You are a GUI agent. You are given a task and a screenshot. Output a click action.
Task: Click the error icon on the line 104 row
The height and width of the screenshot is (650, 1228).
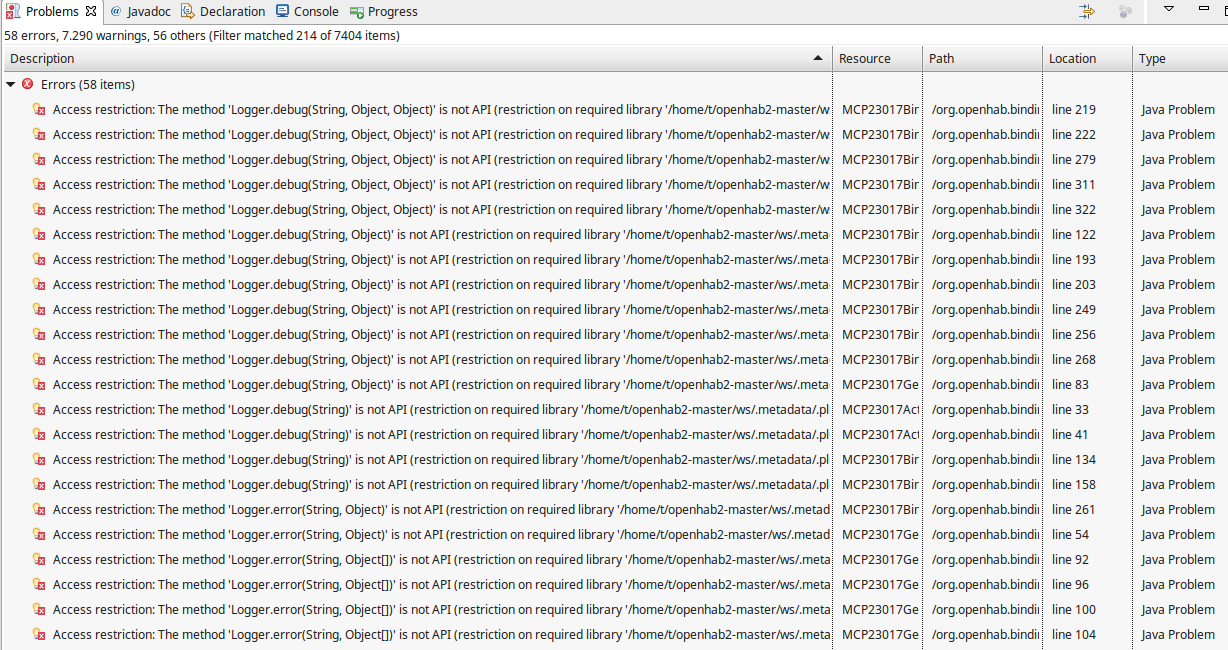point(39,634)
